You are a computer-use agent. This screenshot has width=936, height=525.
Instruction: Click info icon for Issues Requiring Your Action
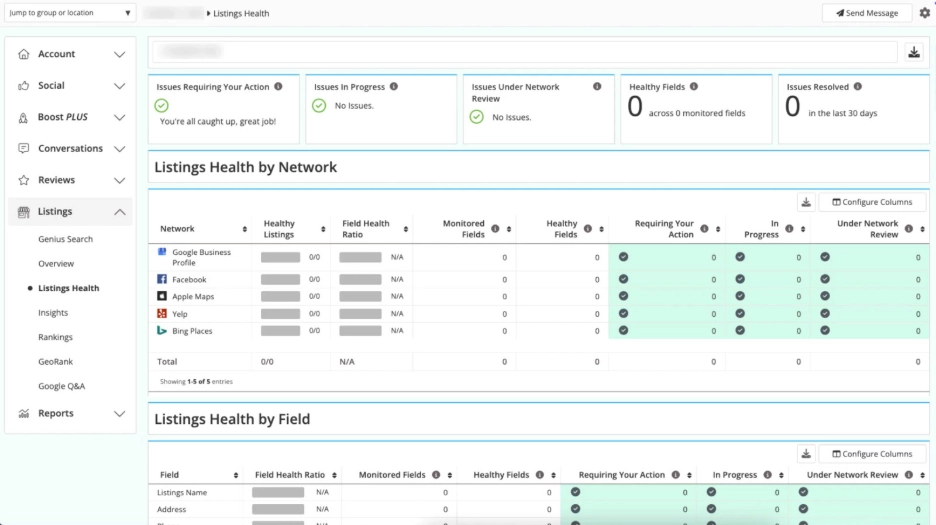click(x=278, y=87)
